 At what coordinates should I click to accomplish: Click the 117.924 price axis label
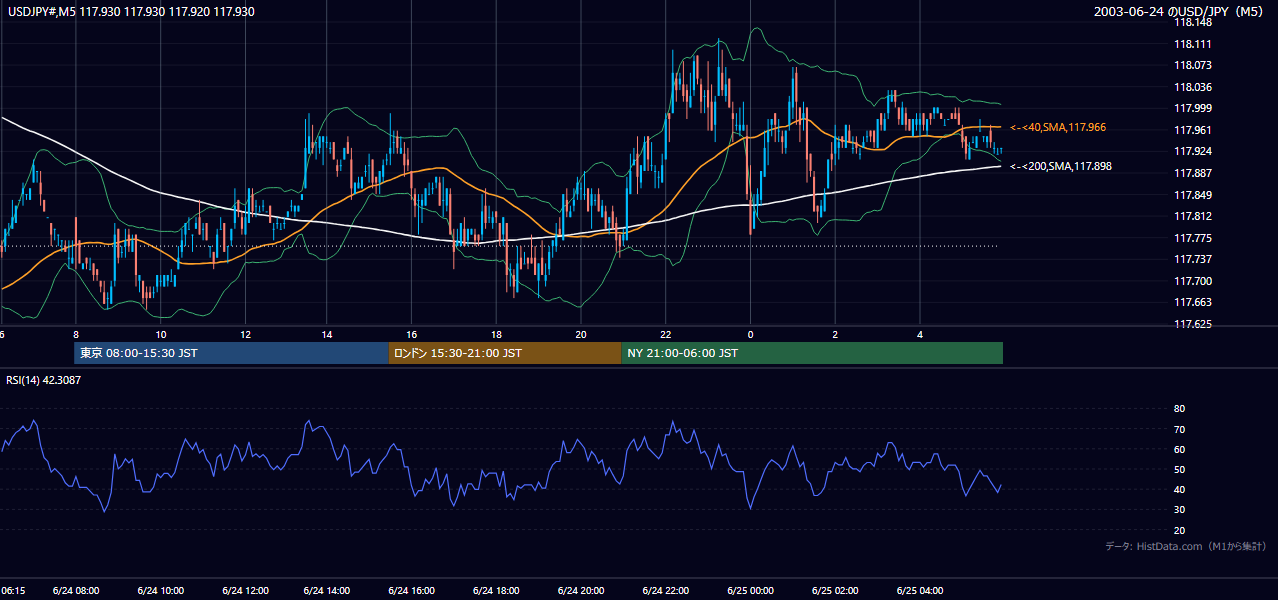tap(1193, 152)
